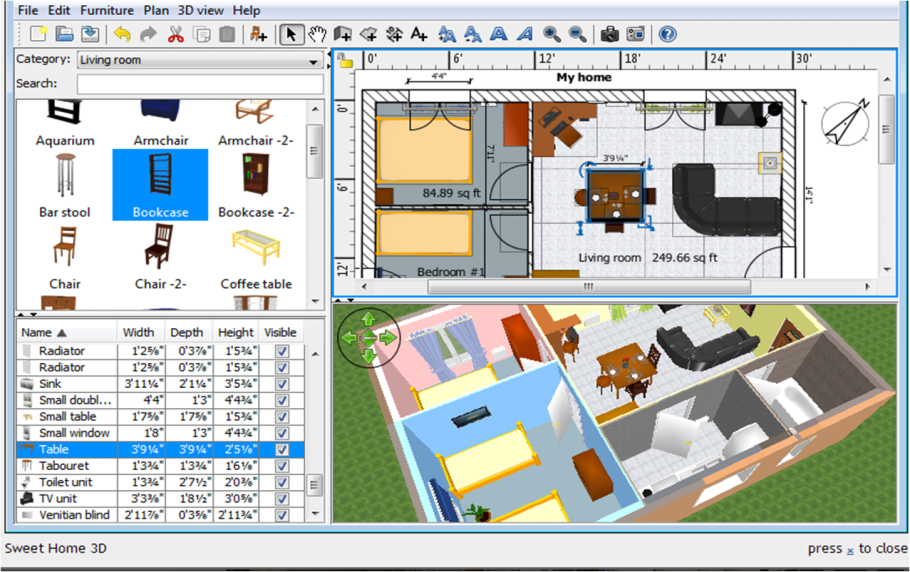Click the Cut scissors icon

(x=176, y=35)
